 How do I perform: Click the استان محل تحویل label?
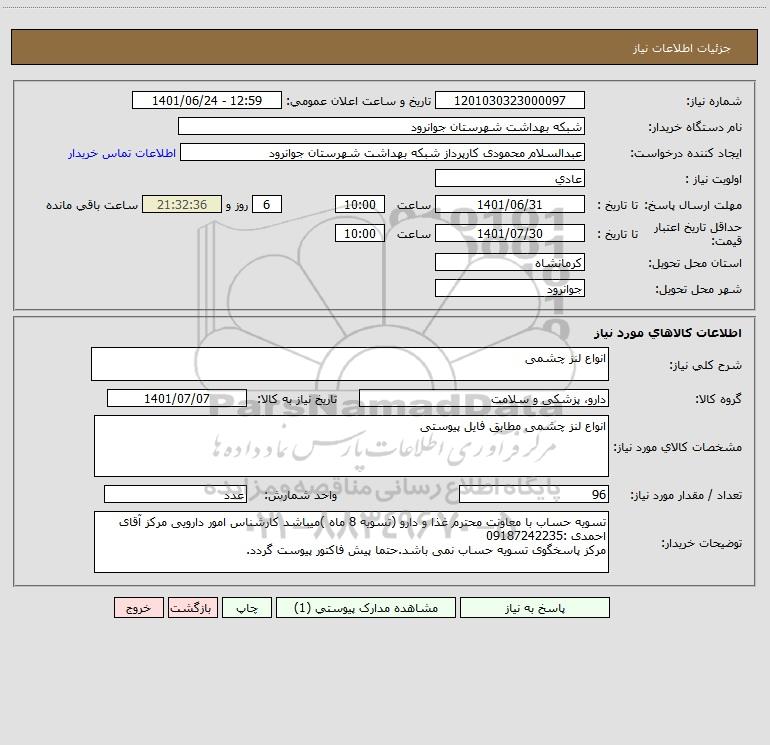tap(695, 264)
